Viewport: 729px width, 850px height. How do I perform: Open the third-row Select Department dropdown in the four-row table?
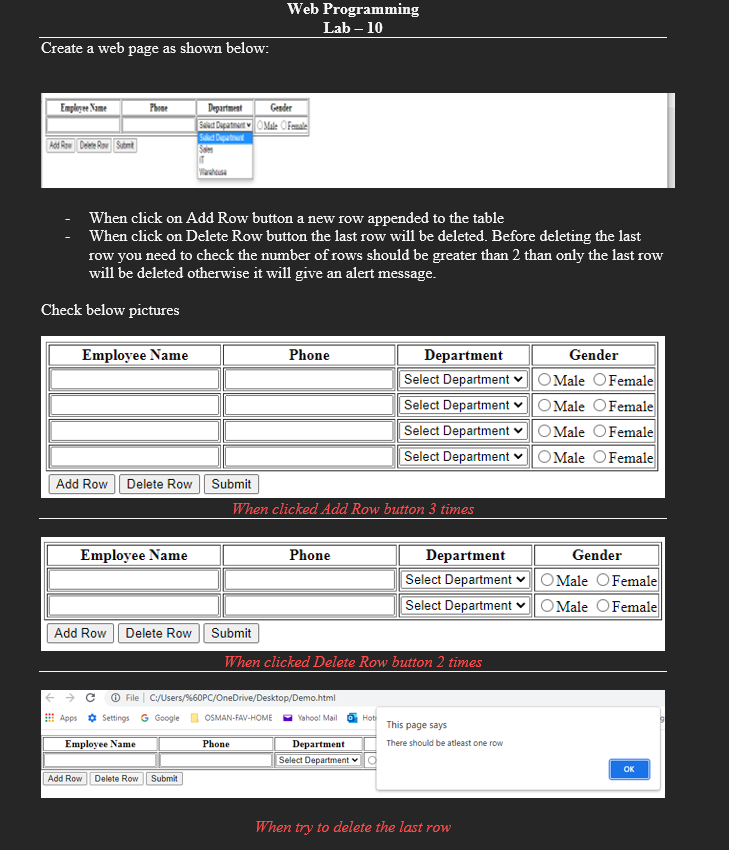[x=463, y=430]
